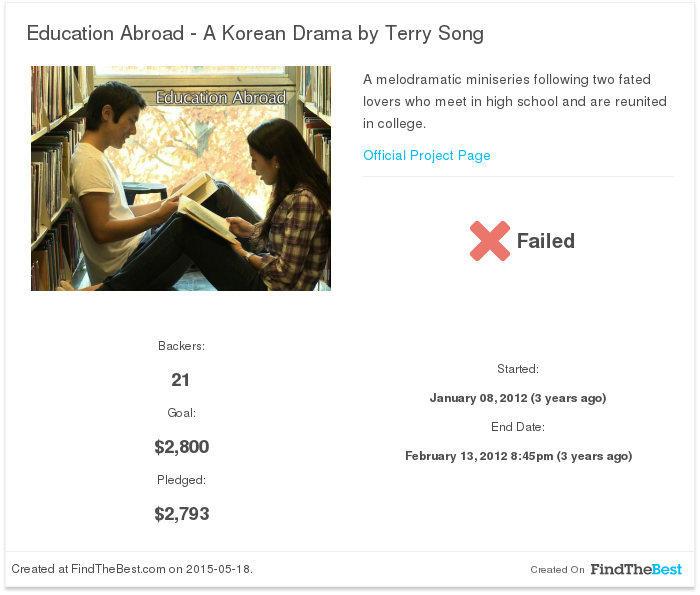
Task: Click the Failed status label
Action: 546,241
